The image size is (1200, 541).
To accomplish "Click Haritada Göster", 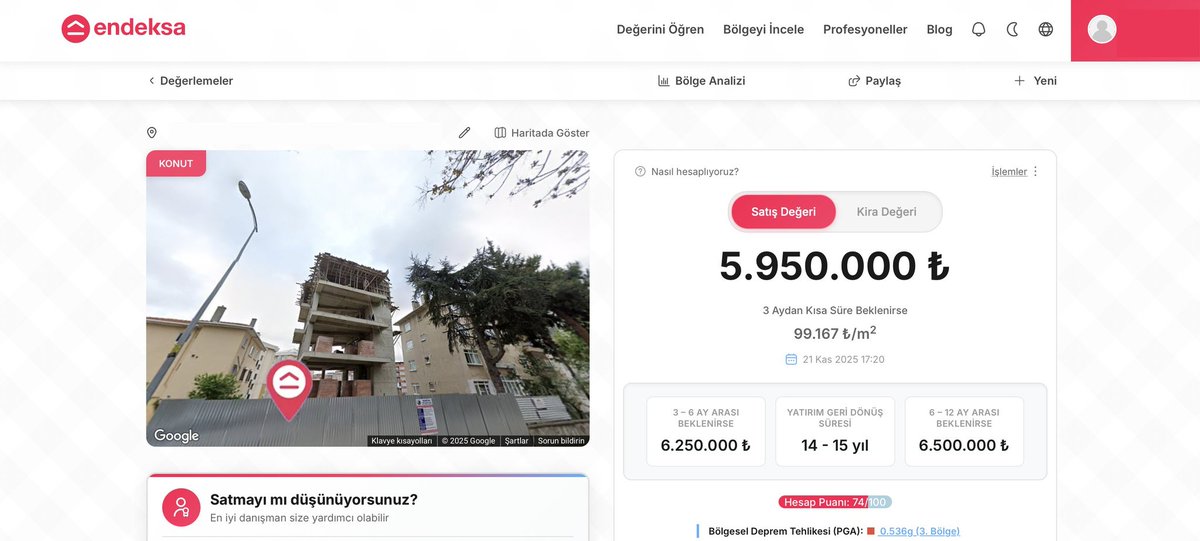I will [x=542, y=133].
